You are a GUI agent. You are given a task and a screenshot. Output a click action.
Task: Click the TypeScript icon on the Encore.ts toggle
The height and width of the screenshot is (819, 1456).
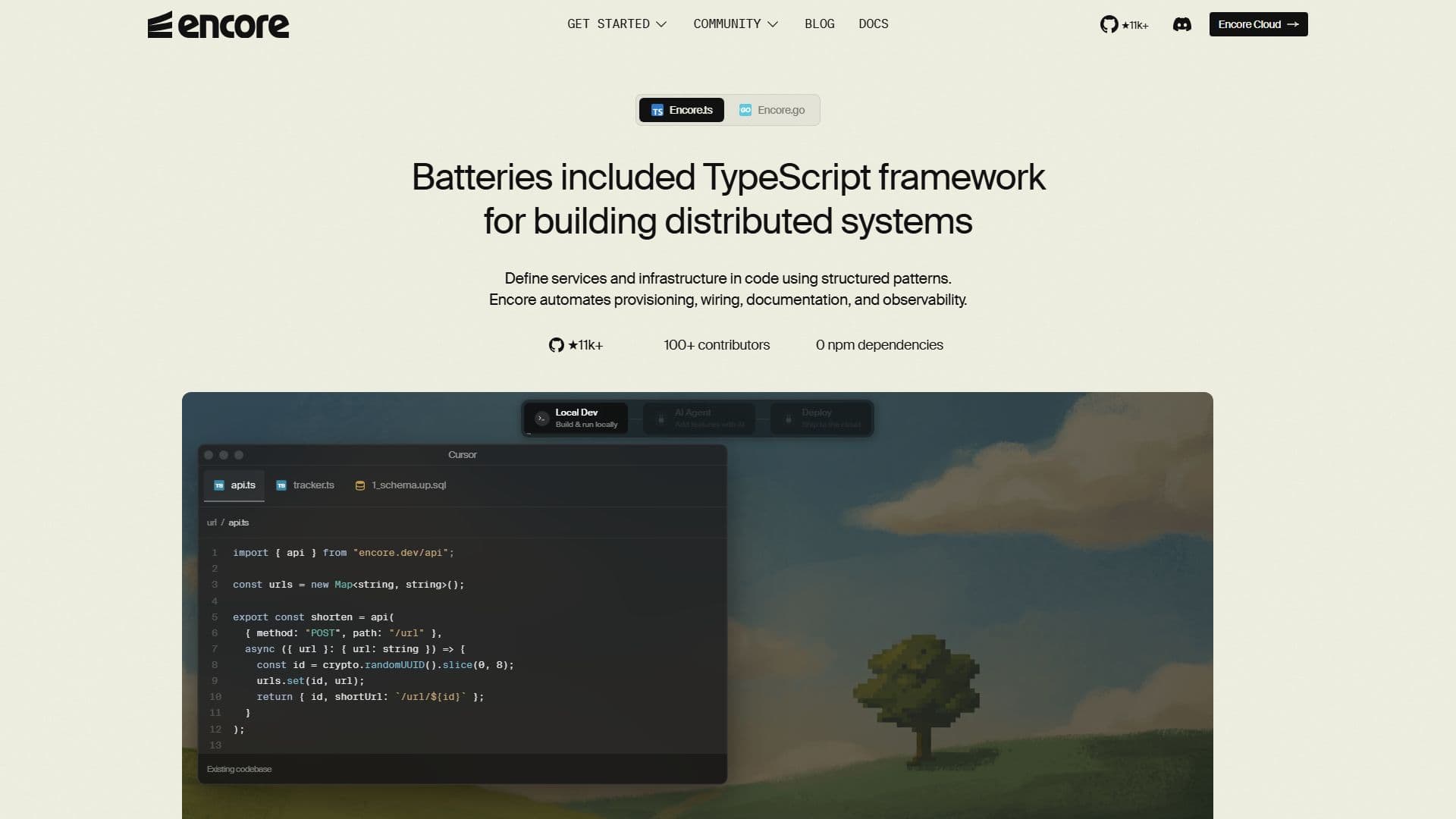657,110
